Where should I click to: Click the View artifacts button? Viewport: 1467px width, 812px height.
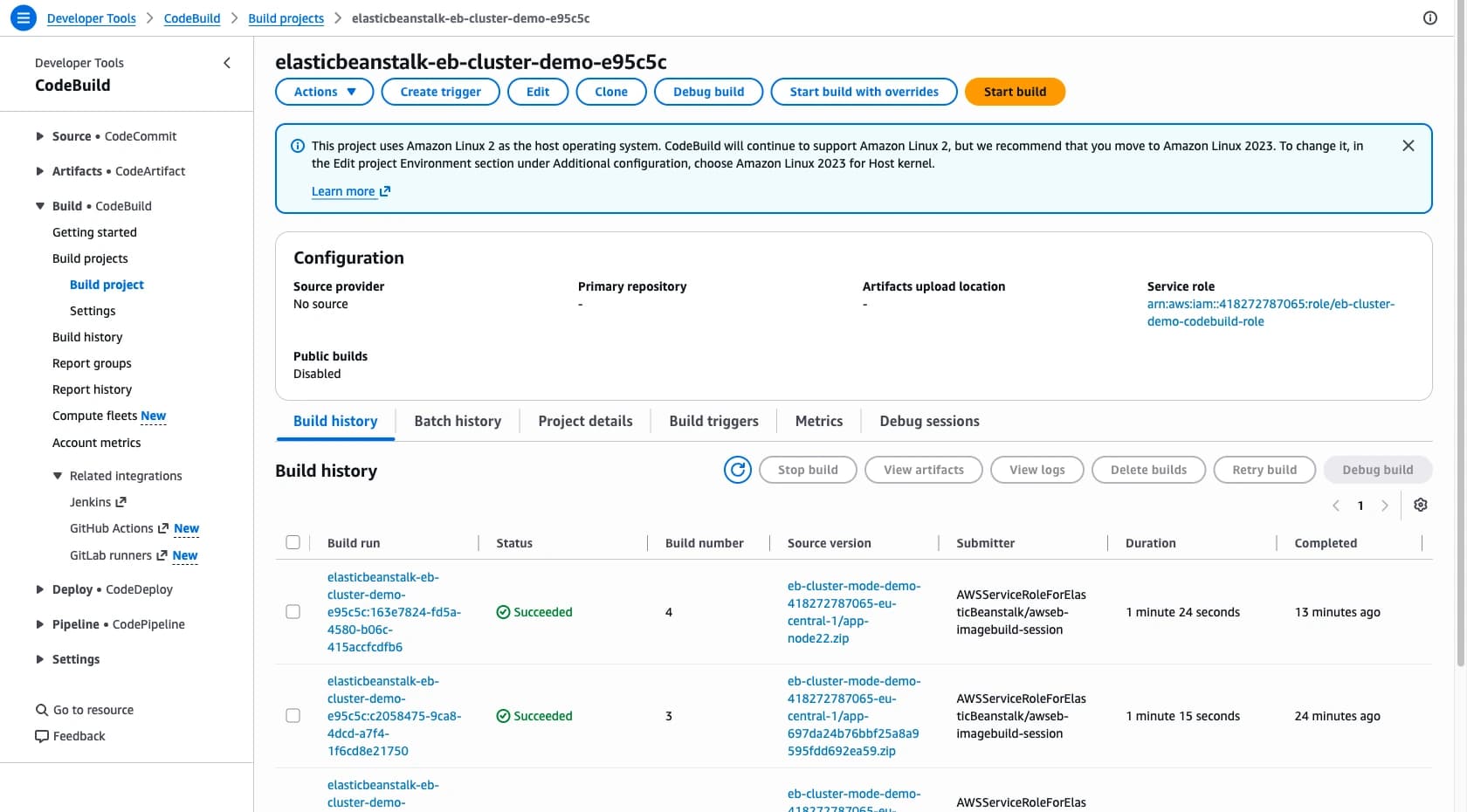pos(924,470)
